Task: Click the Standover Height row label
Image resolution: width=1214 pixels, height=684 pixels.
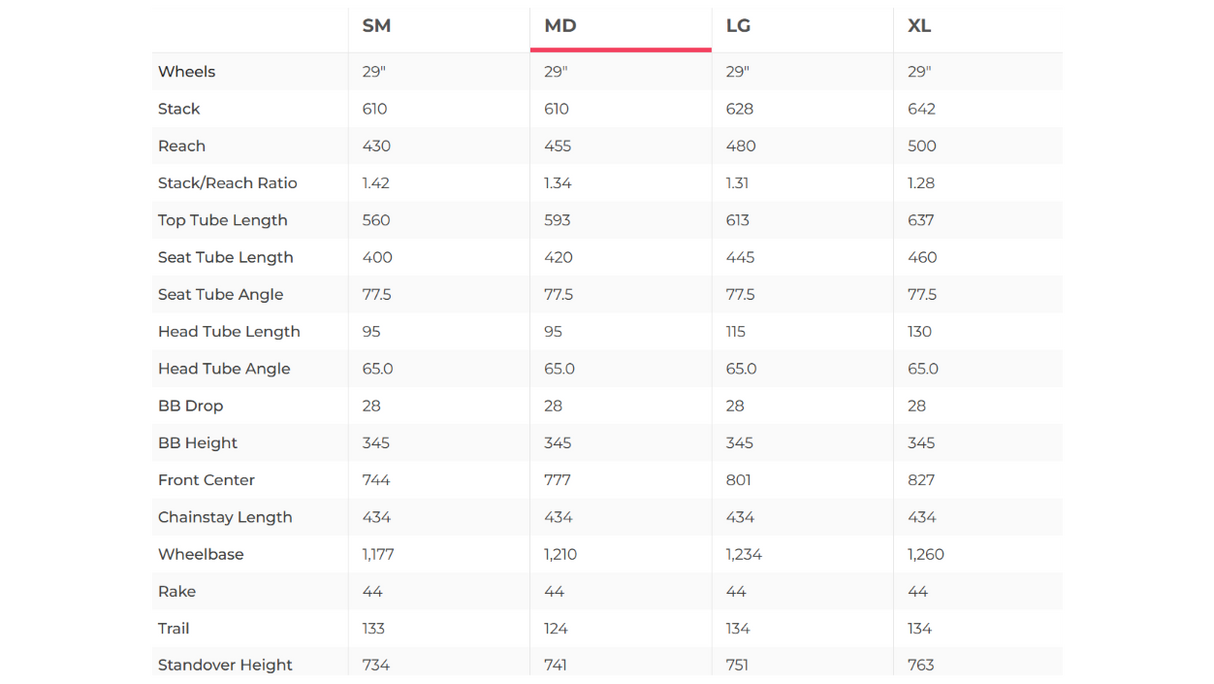Action: (225, 665)
